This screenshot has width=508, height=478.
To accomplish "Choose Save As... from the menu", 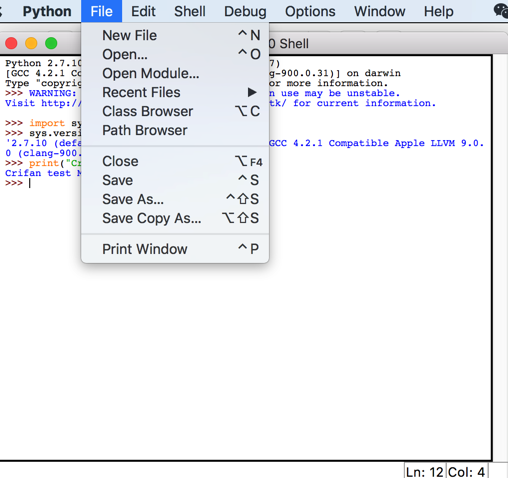I will [175, 199].
